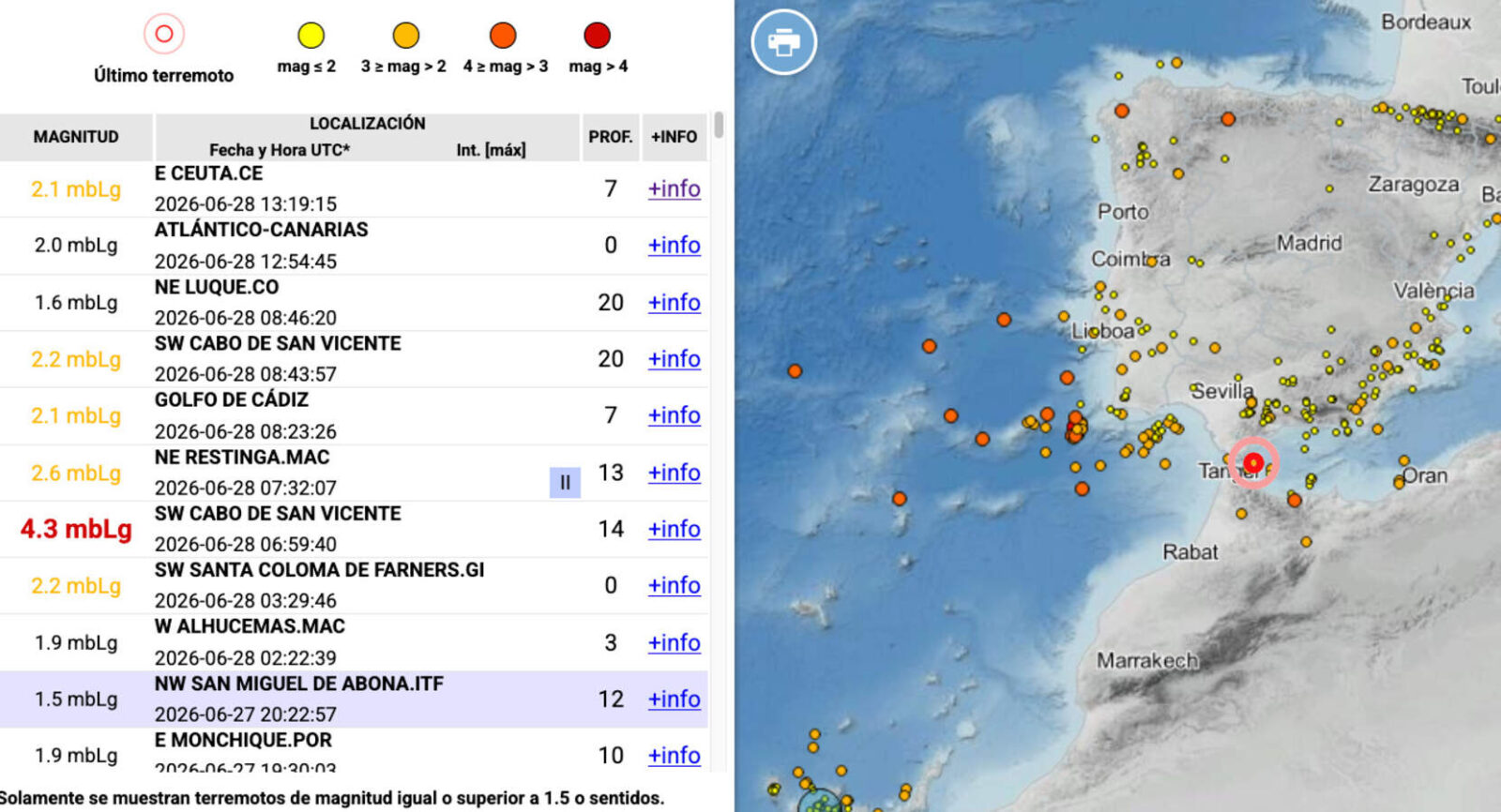Image resolution: width=1501 pixels, height=812 pixels.
Task: Click the Oran label on the map
Action: coord(1424,475)
